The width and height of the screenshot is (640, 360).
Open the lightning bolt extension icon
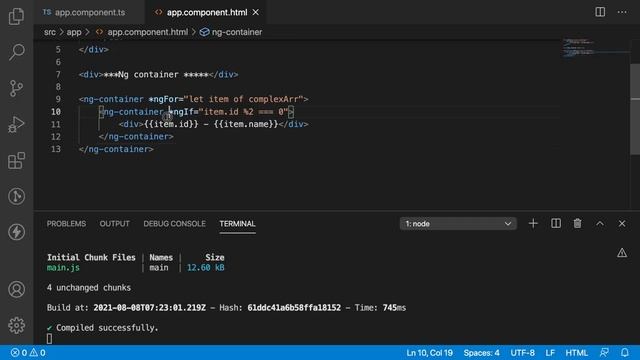(x=16, y=232)
